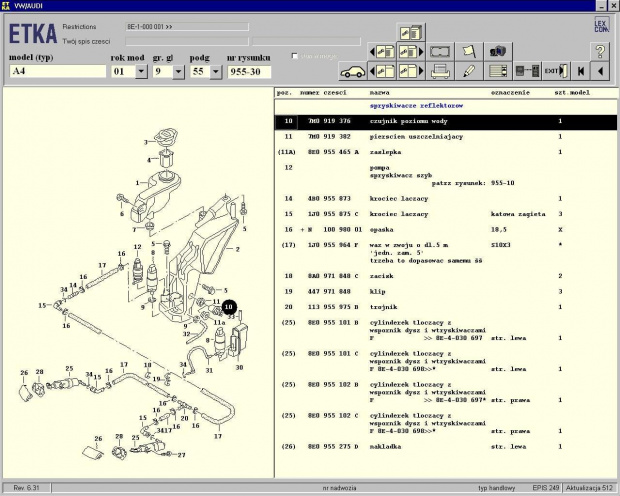The image size is (620, 496).
Task: Select row (25) part 8E0 955 101 B
Action: pos(446,330)
